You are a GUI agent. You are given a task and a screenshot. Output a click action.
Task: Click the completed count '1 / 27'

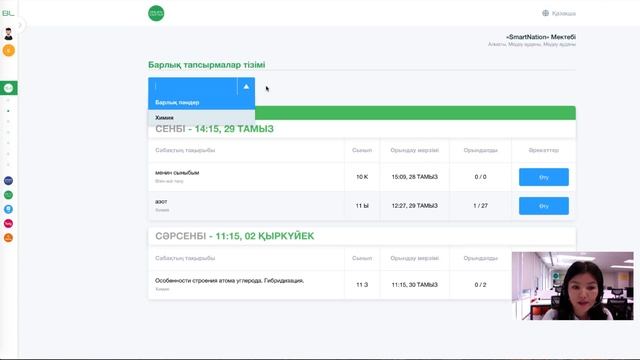(480, 206)
